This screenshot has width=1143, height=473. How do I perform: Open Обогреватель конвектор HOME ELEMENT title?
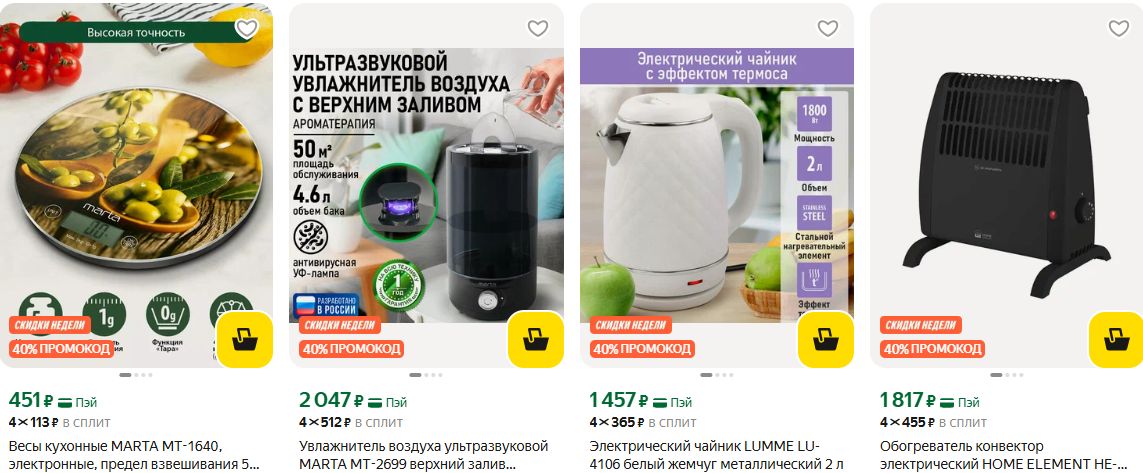tap(1006, 454)
